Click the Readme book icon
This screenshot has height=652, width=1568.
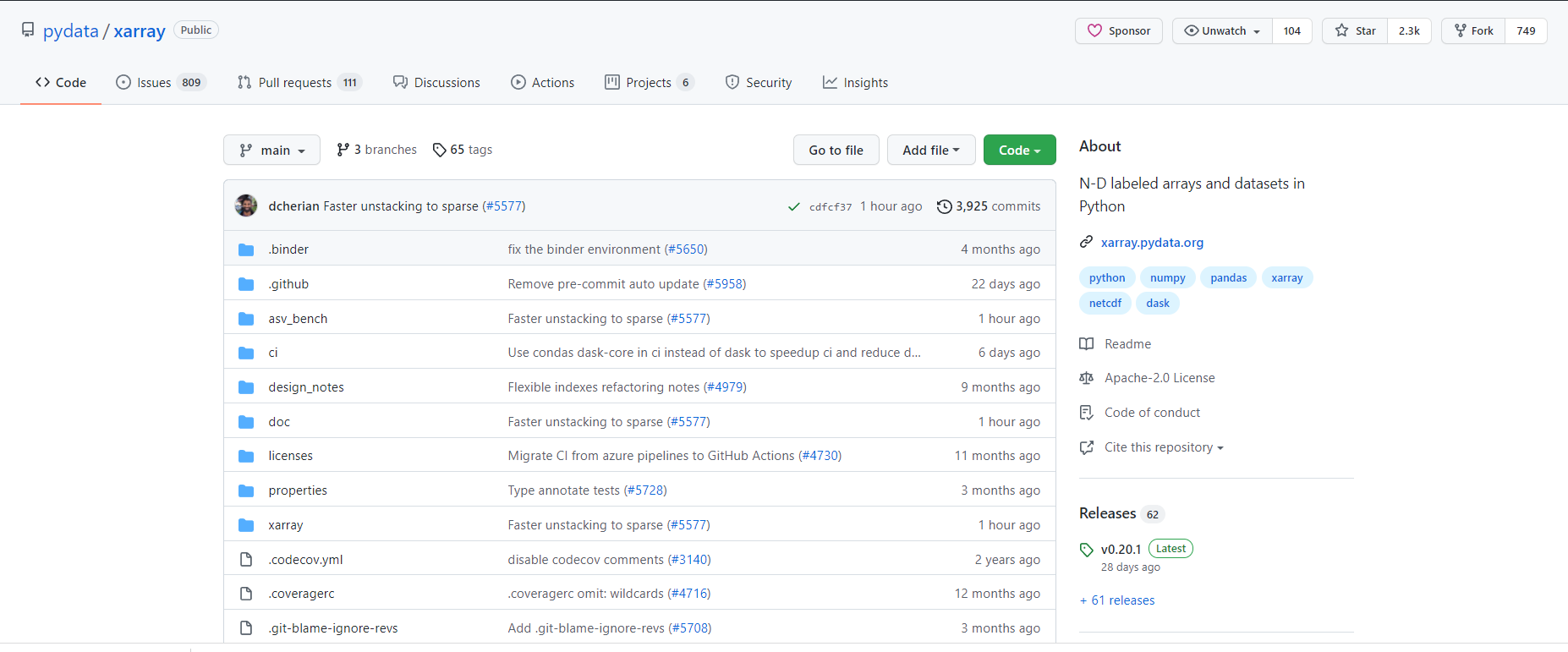[x=1087, y=344]
